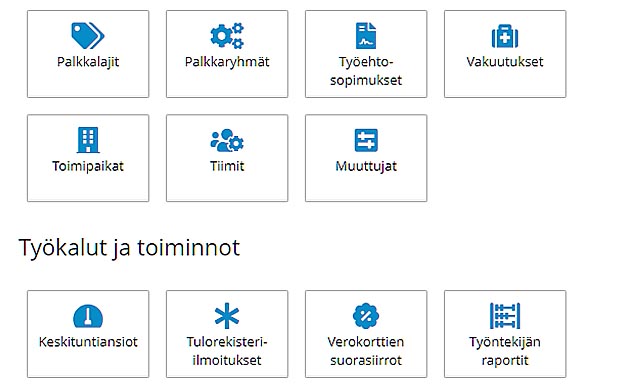Open the Palkkaryhmät tile label
The height and width of the screenshot is (385, 640).
(x=227, y=62)
